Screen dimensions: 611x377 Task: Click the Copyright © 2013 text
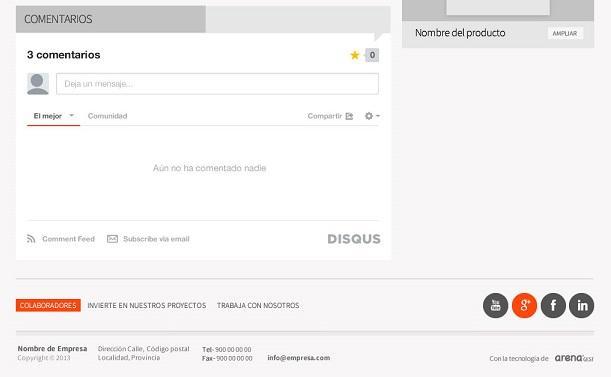(44, 358)
